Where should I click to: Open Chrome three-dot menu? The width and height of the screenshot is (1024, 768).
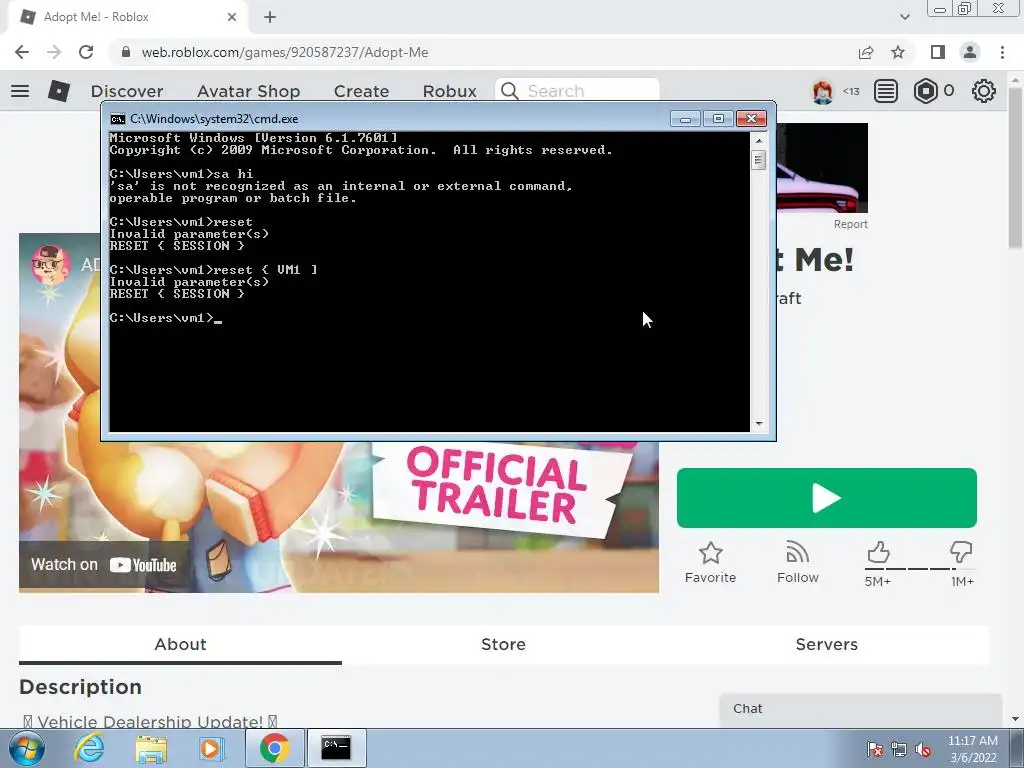point(1002,52)
